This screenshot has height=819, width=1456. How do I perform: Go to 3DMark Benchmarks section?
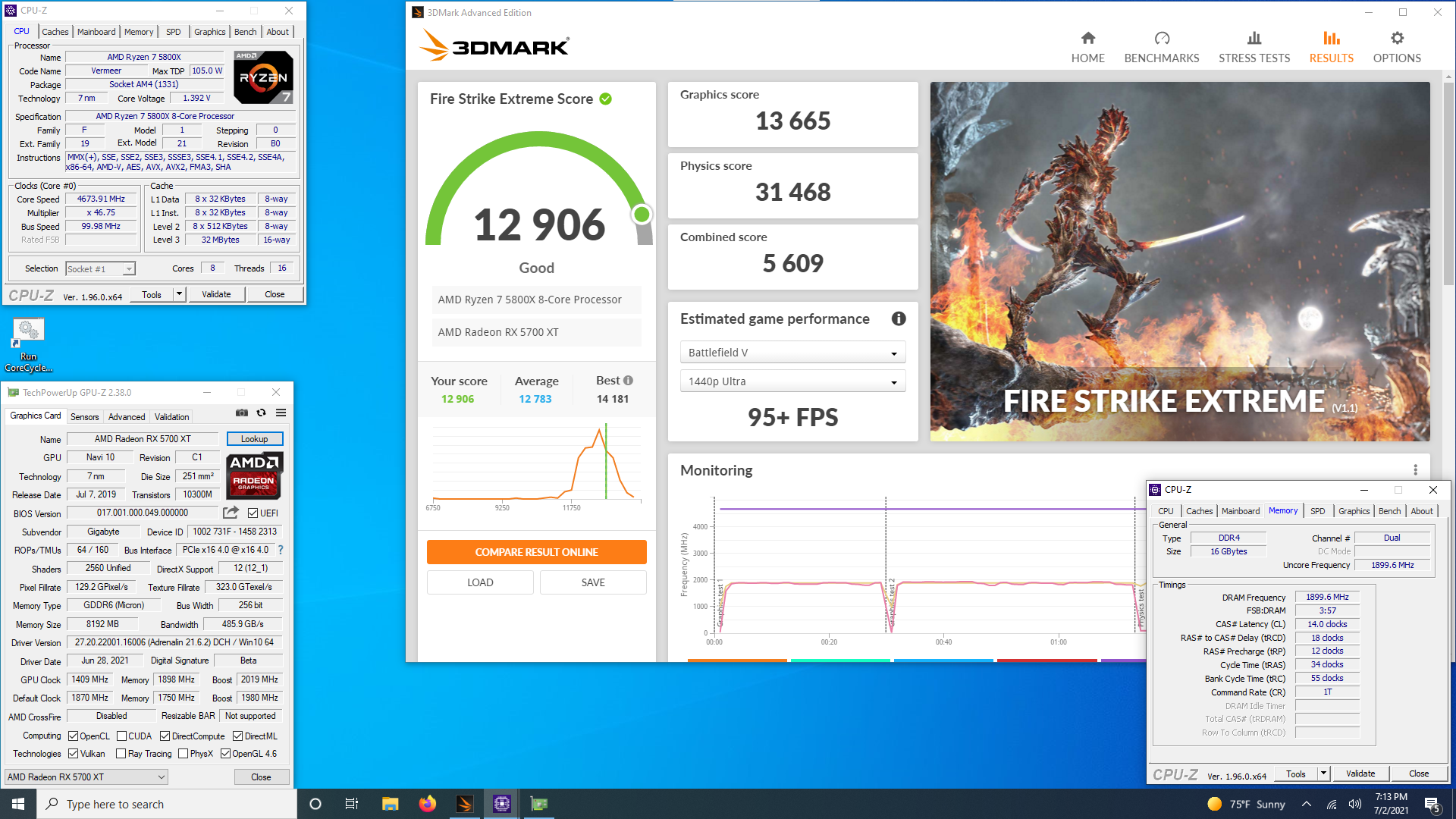(1161, 47)
